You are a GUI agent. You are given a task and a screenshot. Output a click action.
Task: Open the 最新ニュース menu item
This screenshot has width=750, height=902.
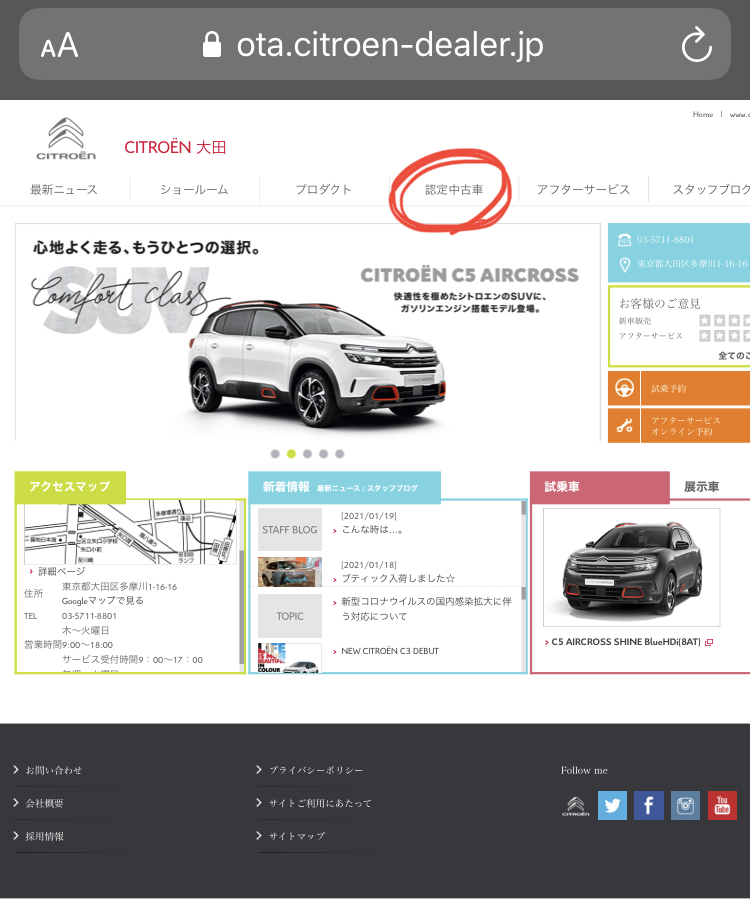[x=64, y=189]
